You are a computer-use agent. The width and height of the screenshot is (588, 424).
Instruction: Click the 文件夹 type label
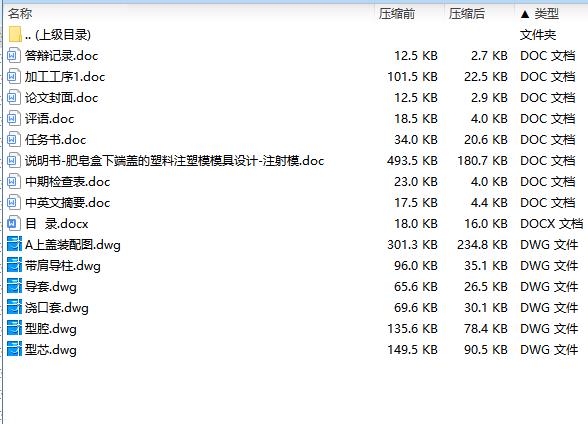click(x=538, y=35)
